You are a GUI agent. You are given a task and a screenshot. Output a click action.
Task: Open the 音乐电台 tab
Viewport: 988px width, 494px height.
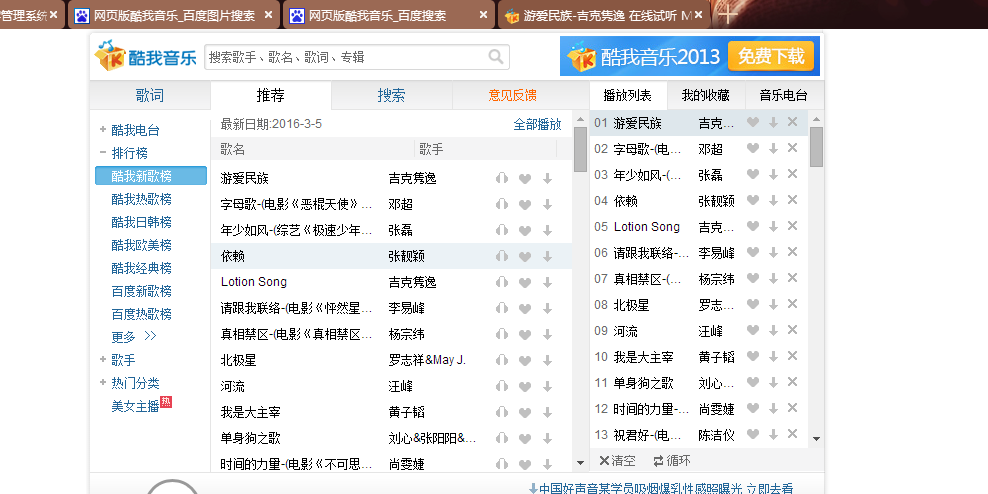783,95
